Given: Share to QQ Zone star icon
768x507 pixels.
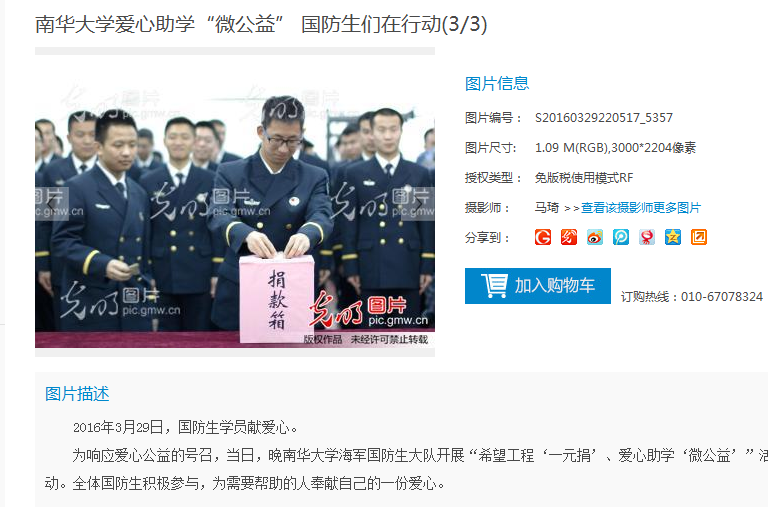Looking at the screenshot, I should click(672, 237).
